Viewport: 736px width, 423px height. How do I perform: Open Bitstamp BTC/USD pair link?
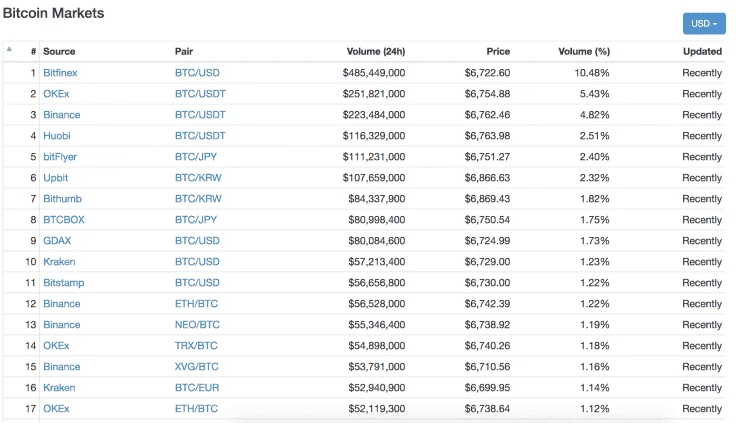[x=197, y=283]
